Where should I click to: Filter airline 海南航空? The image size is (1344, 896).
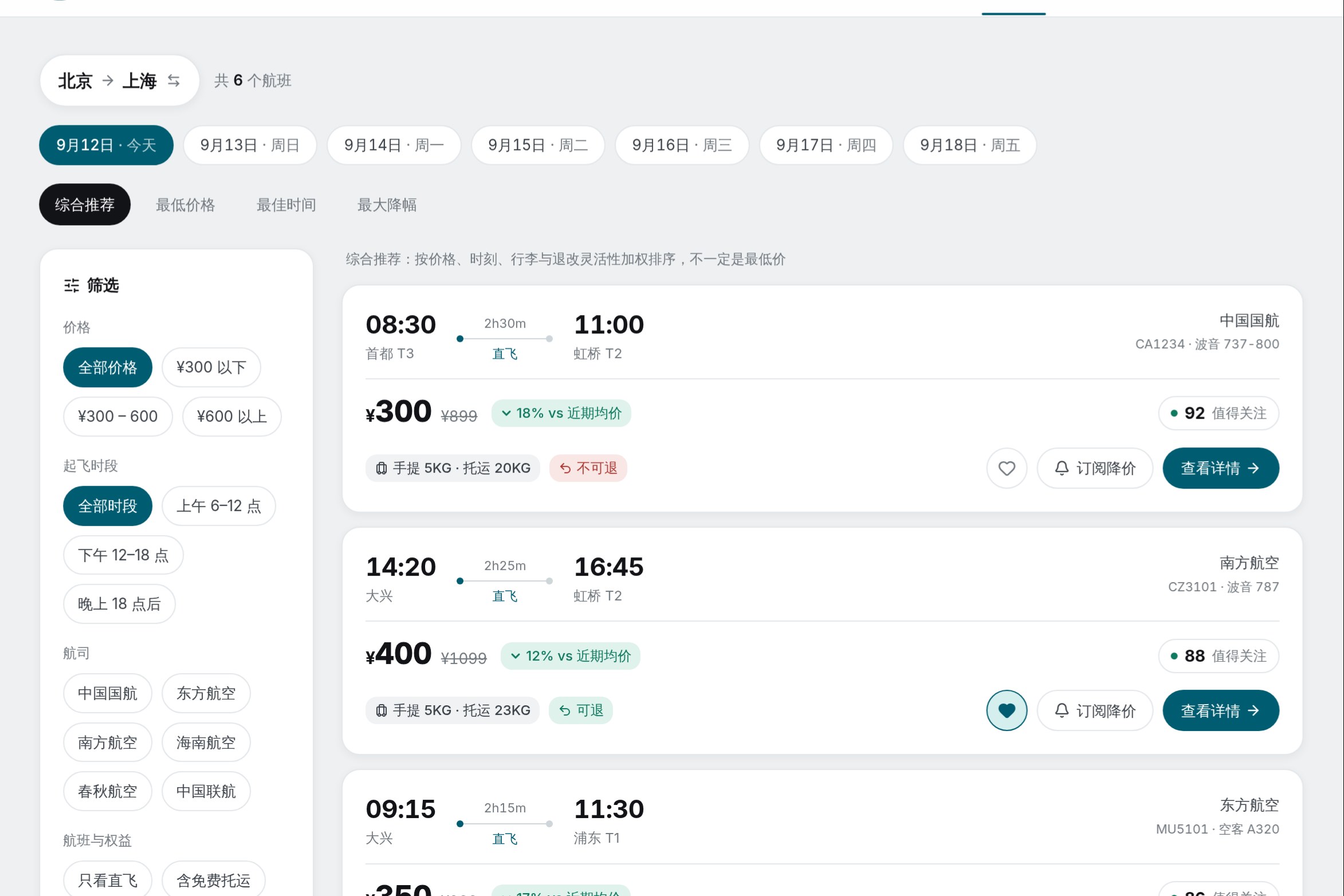206,742
